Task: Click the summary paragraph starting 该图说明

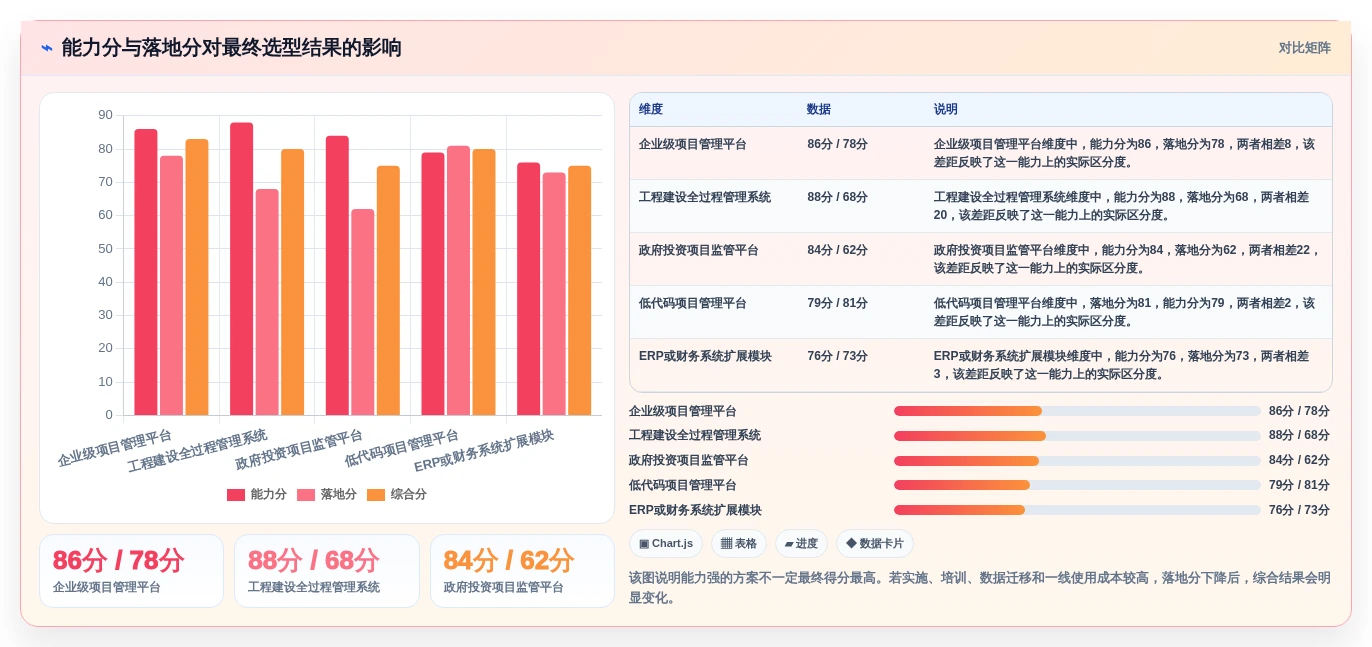Action: click(980, 588)
